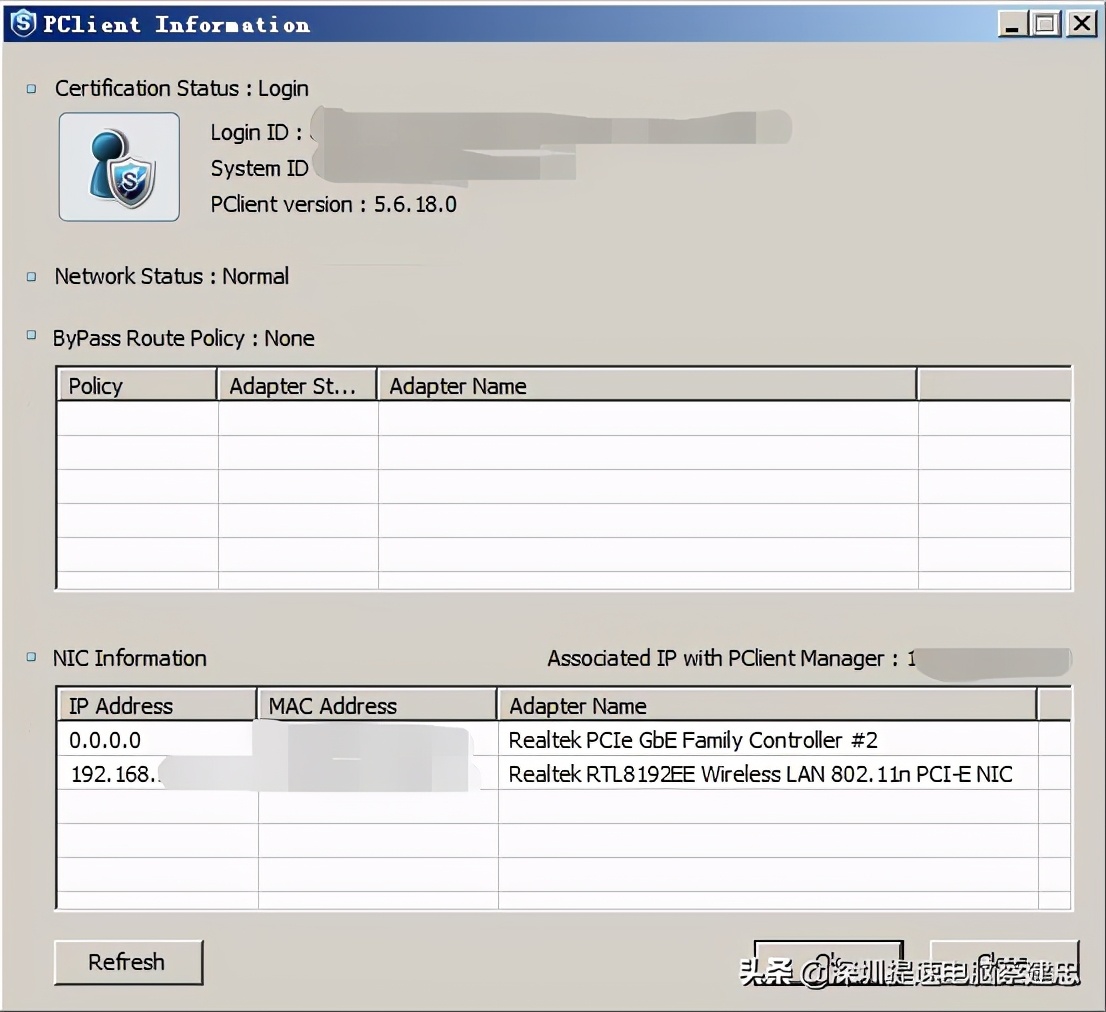This screenshot has height=1012, width=1106.
Task: Click Adapter Name header in ByPass table
Action: tap(646, 386)
